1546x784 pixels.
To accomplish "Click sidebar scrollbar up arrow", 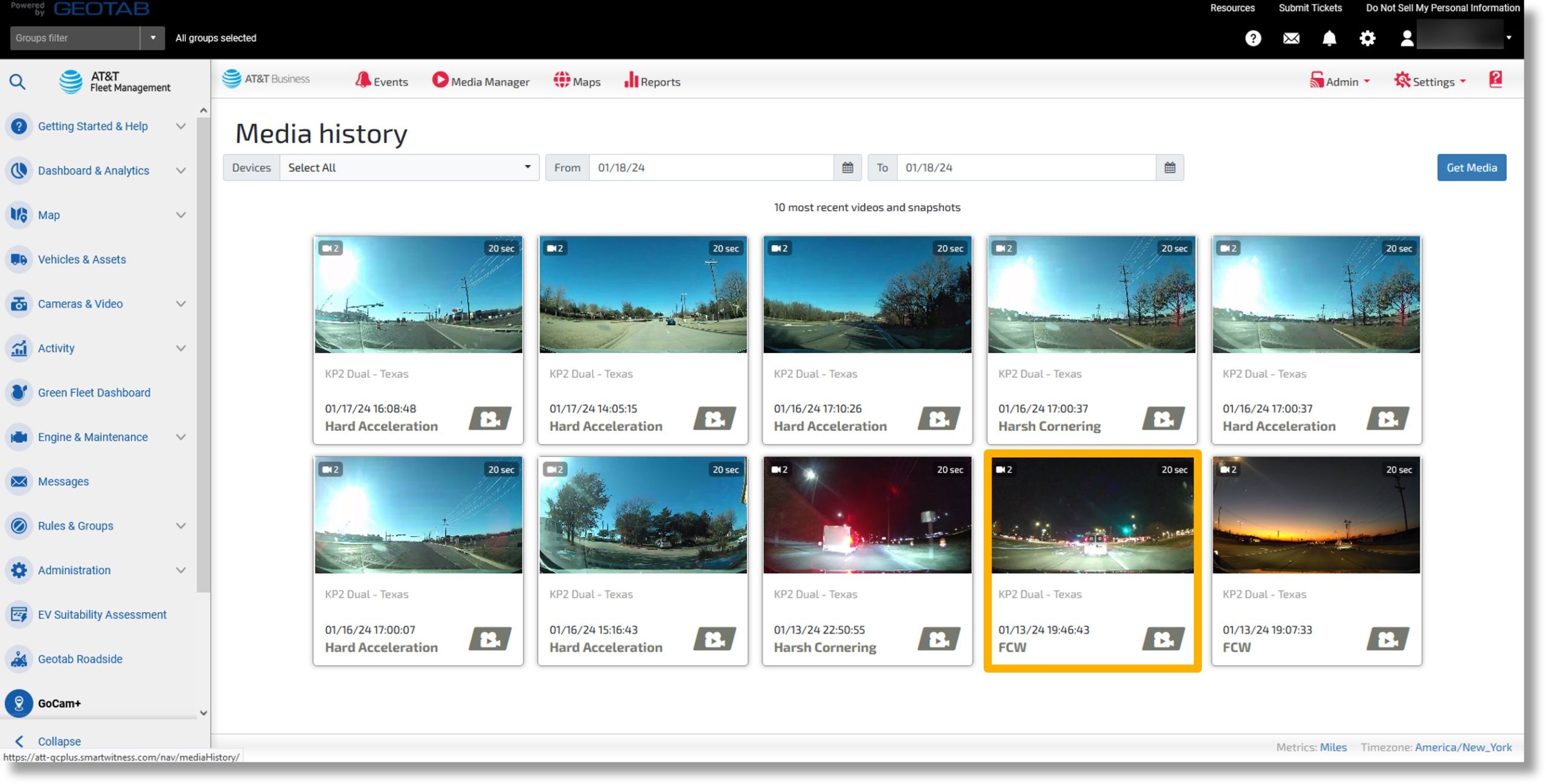I will click(204, 110).
